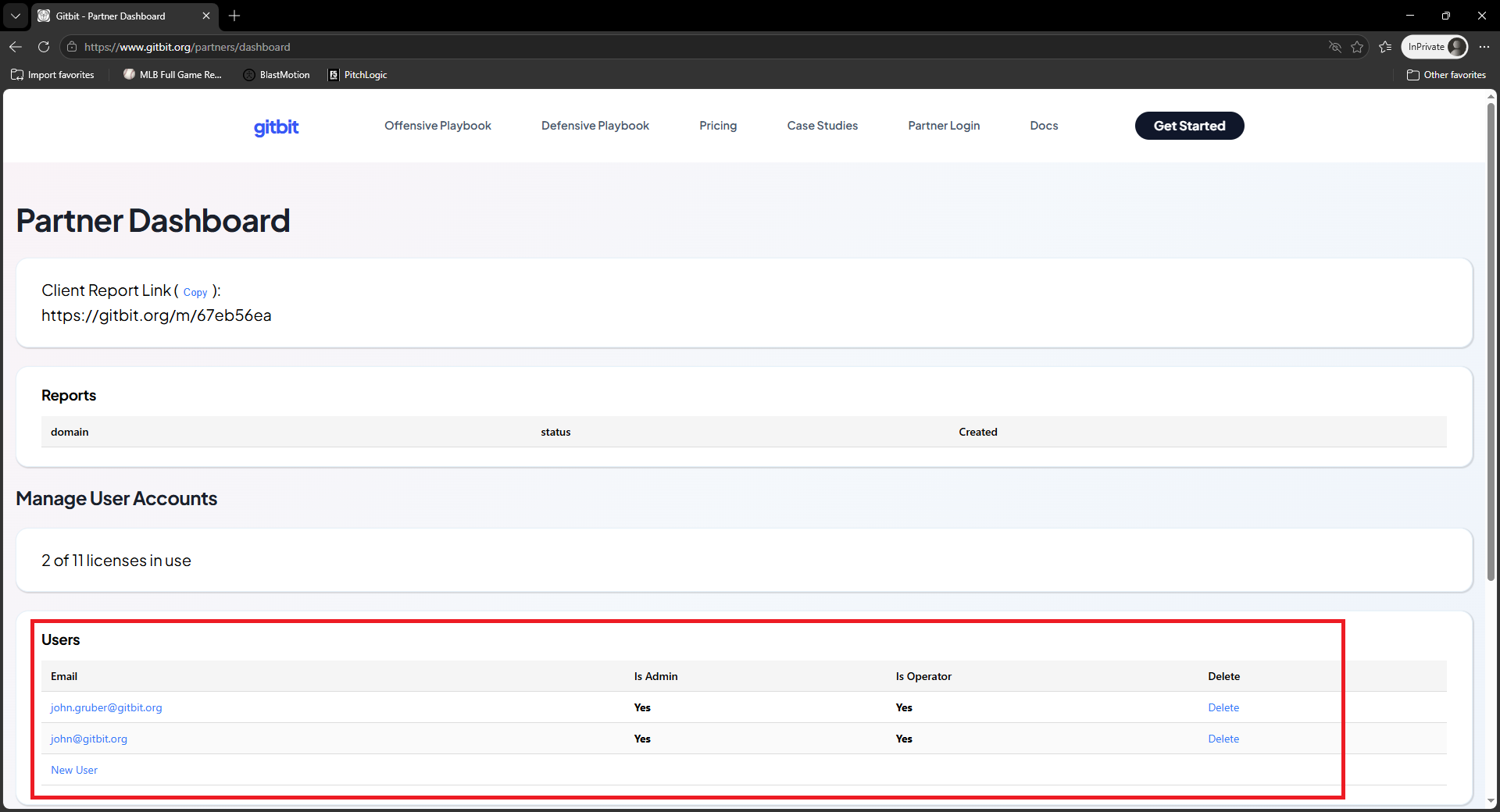Viewport: 1500px width, 812px height.
Task: Open the favorites hub panel
Action: coord(1385,47)
